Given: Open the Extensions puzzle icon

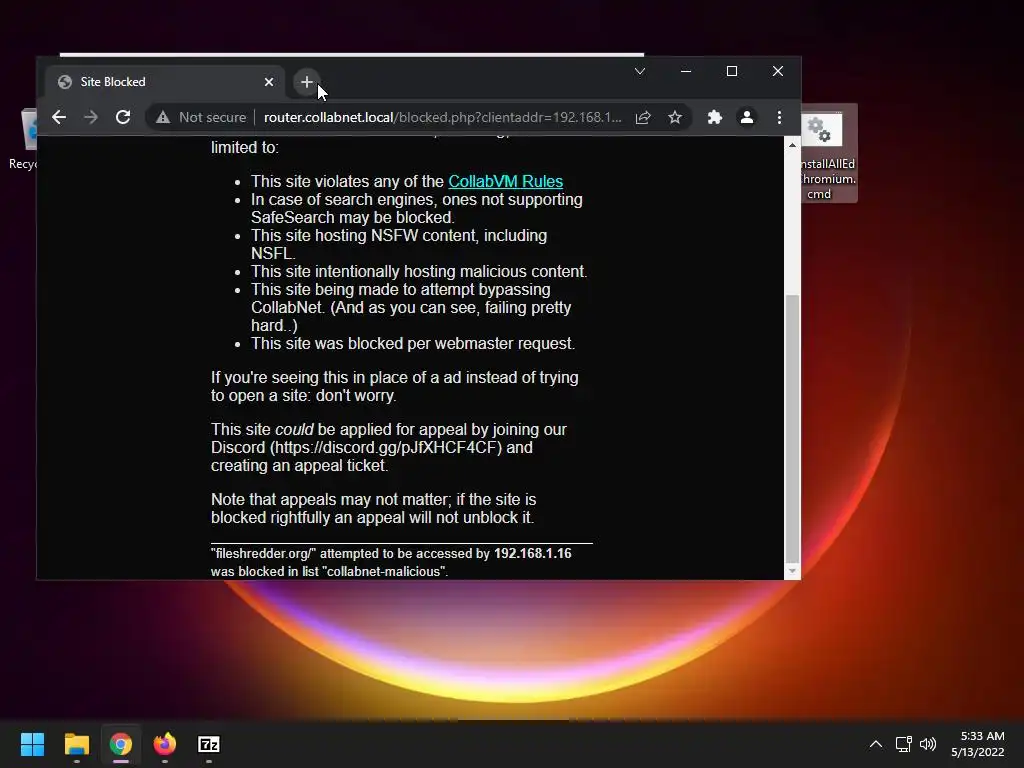Looking at the screenshot, I should pyautogui.click(x=715, y=118).
